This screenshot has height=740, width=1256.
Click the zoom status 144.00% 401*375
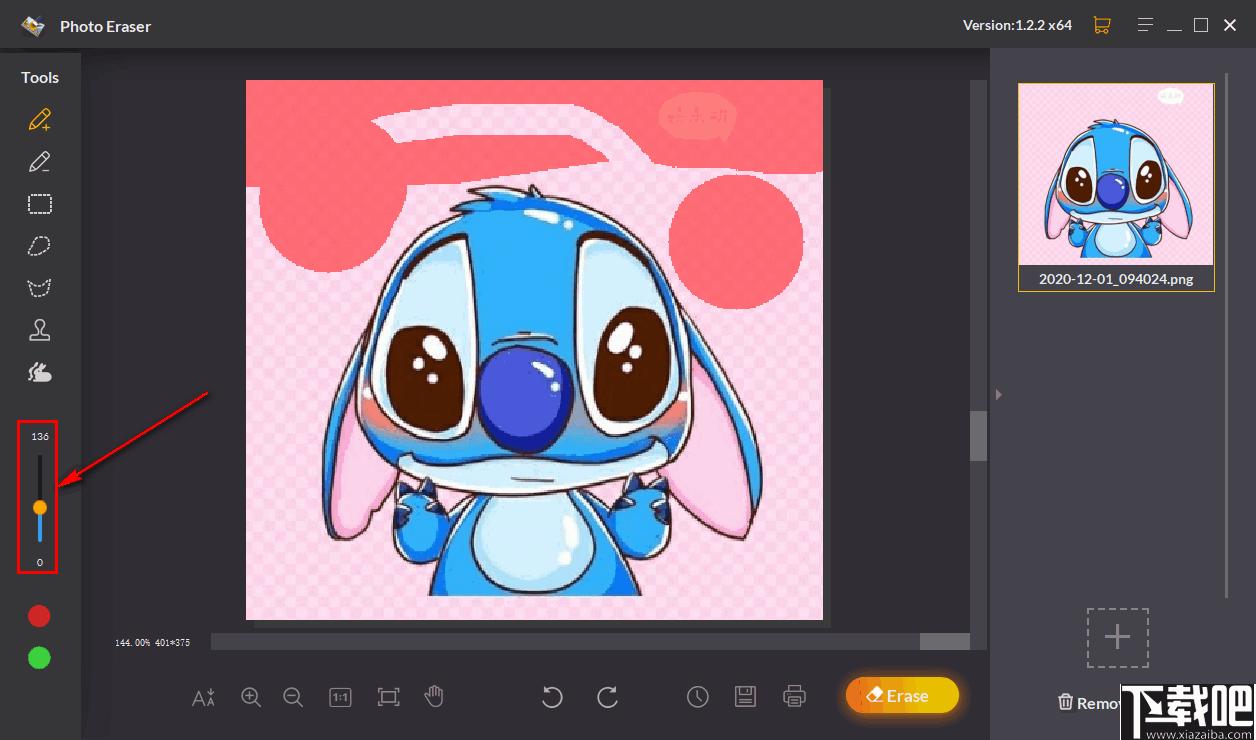pos(152,642)
